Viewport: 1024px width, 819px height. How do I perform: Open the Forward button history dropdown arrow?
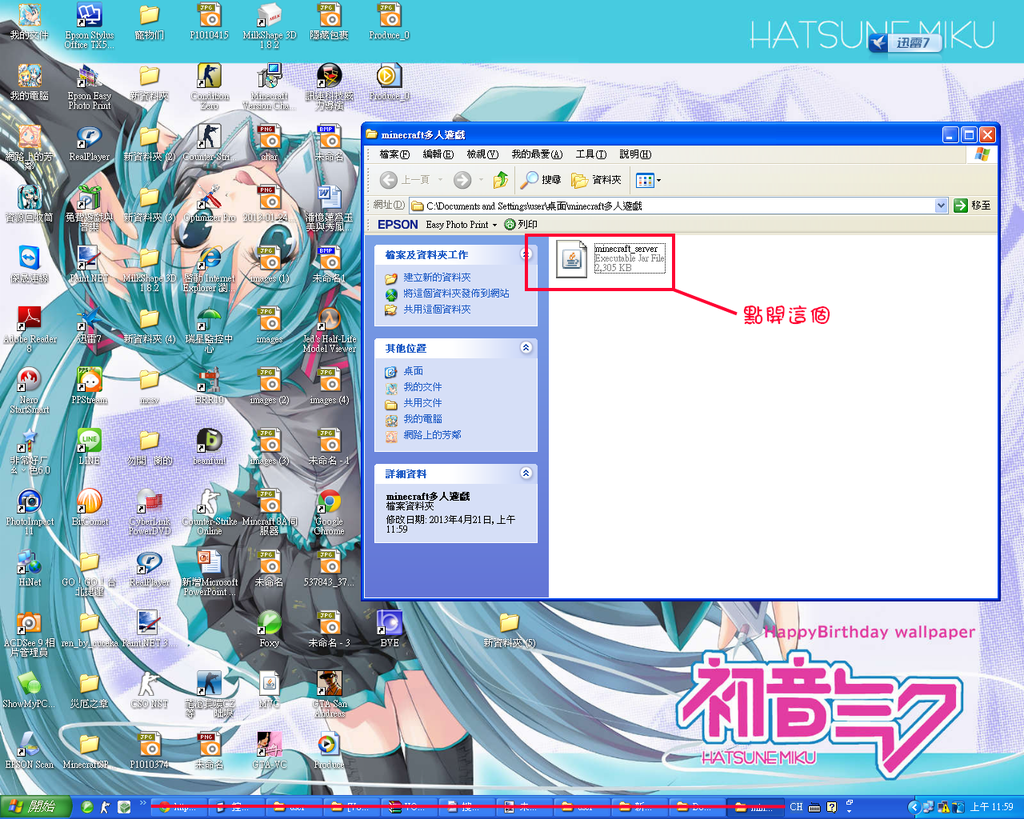coord(481,180)
